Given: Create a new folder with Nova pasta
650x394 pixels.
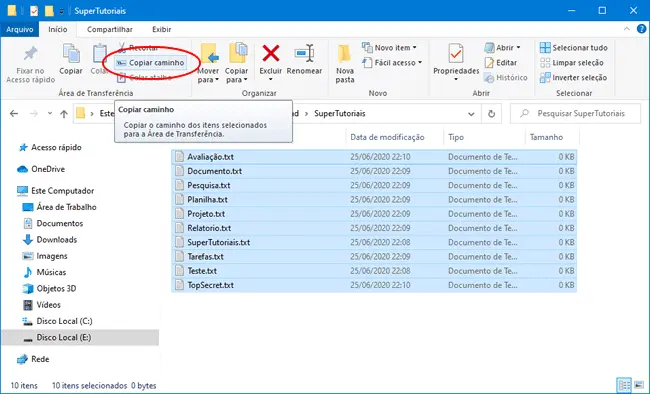Looking at the screenshot, I should coord(345,64).
